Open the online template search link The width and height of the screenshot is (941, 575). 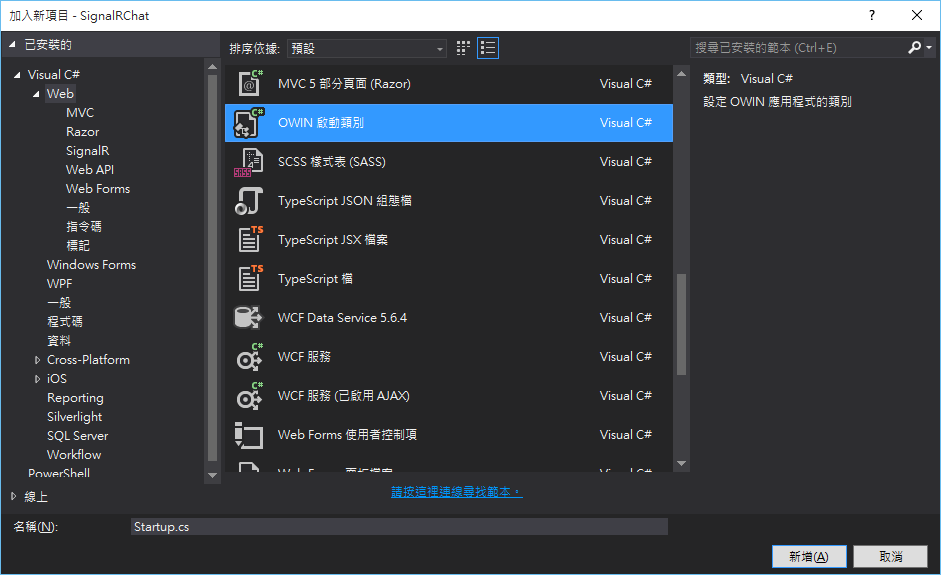[x=457, y=492]
